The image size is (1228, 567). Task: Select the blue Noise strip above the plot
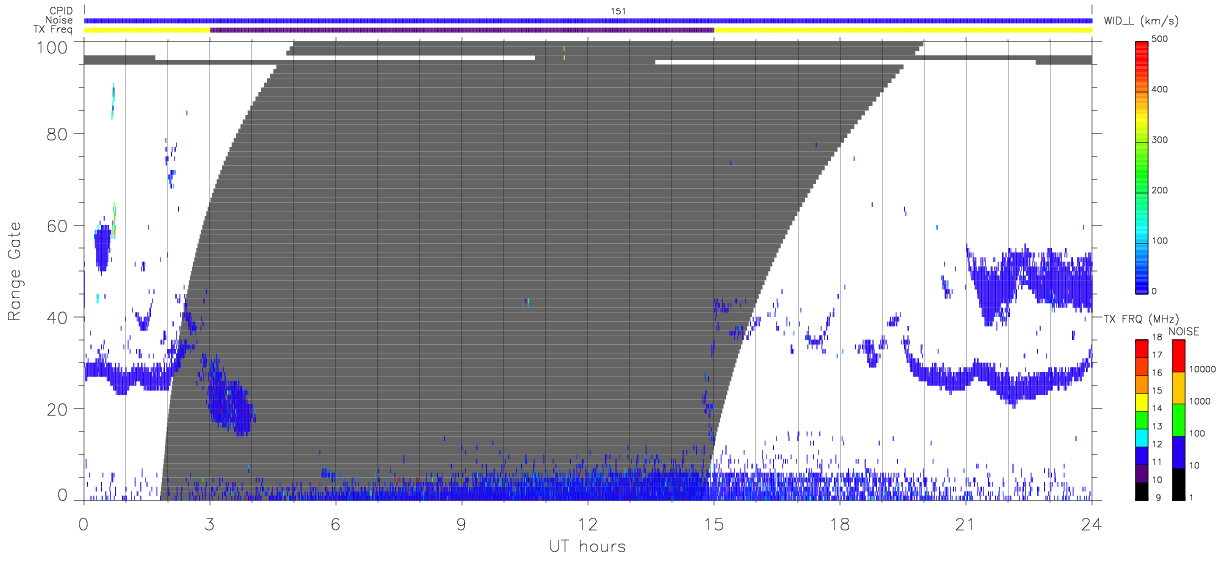coord(588,20)
